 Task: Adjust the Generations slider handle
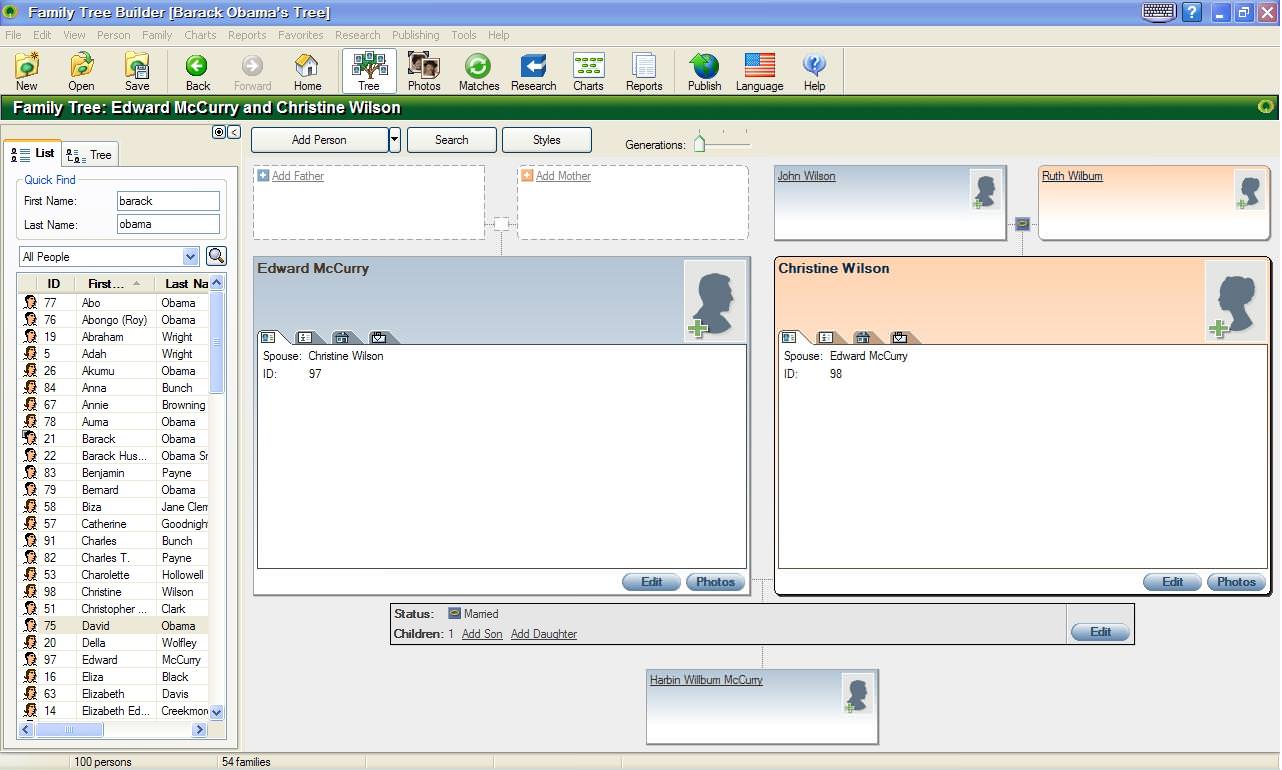pyautogui.click(x=699, y=143)
